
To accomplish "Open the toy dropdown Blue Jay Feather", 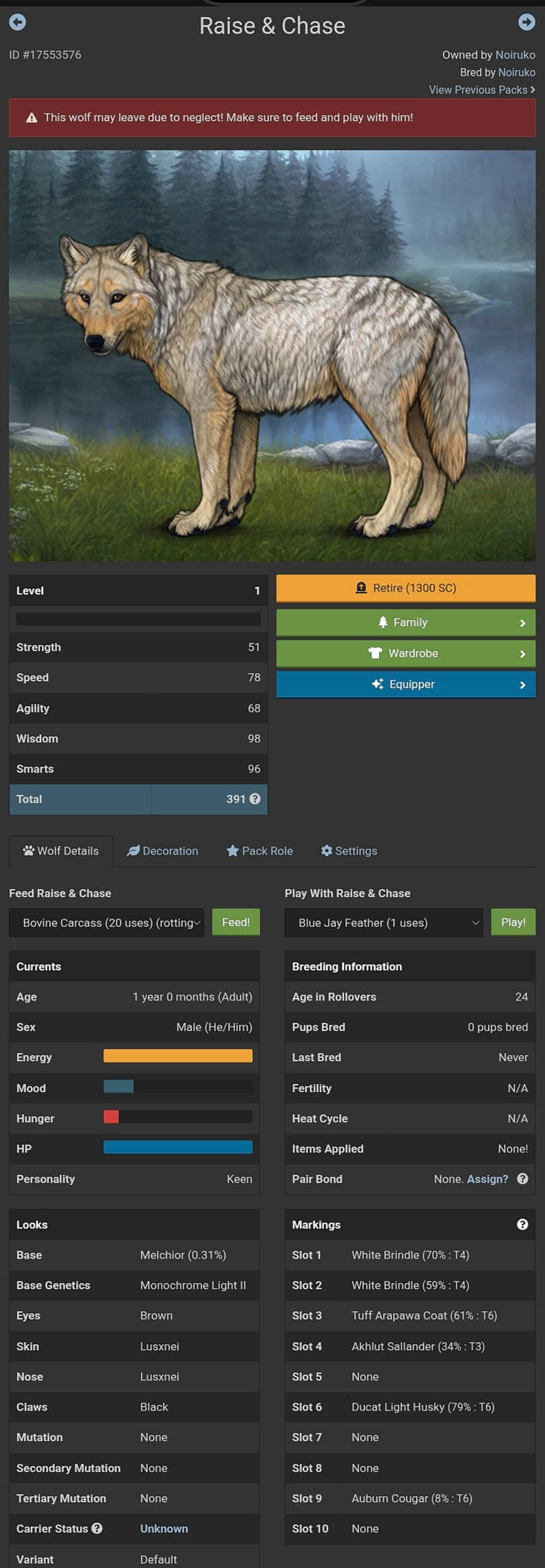I will pos(384,923).
